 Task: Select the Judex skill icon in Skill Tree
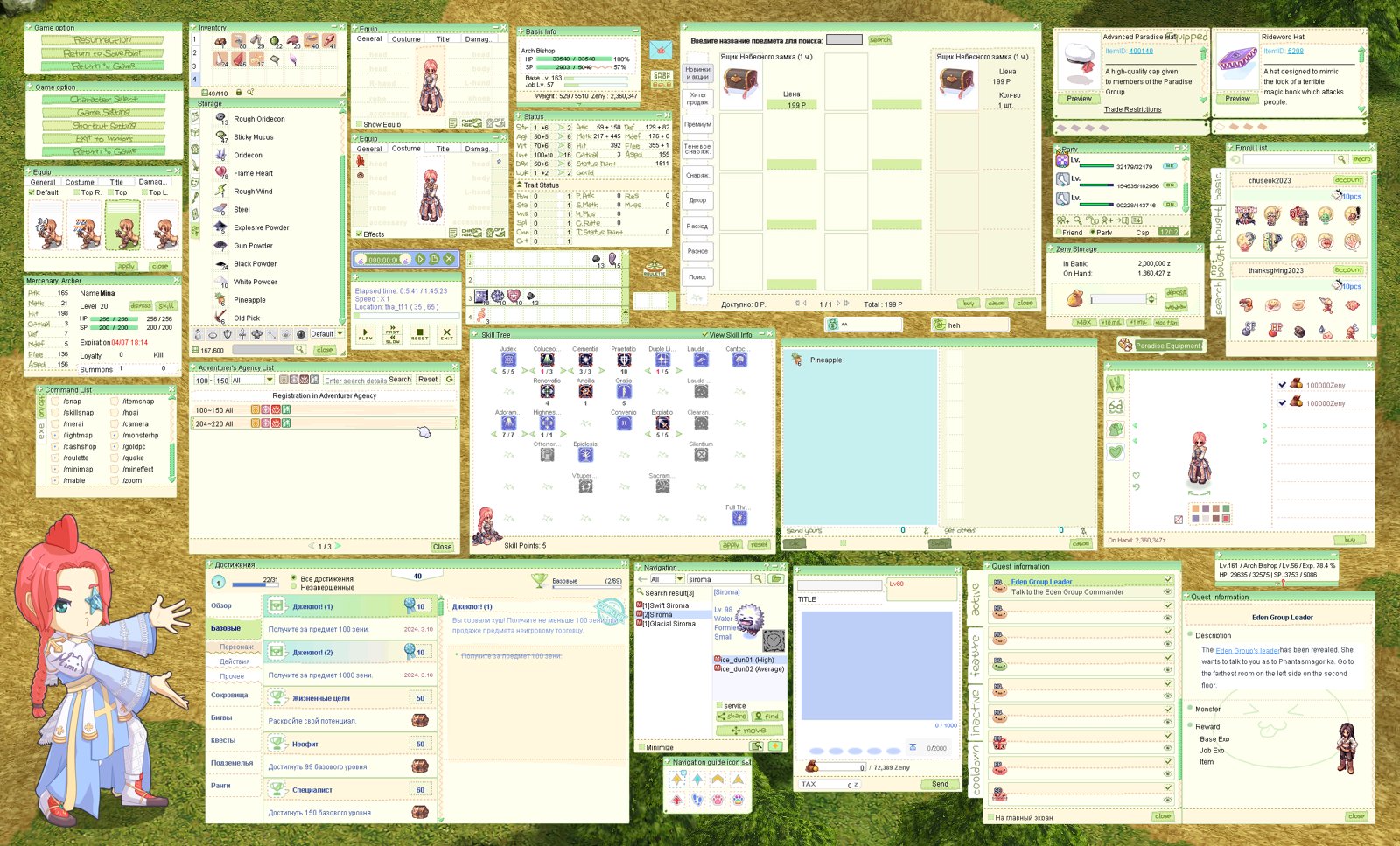coord(508,360)
